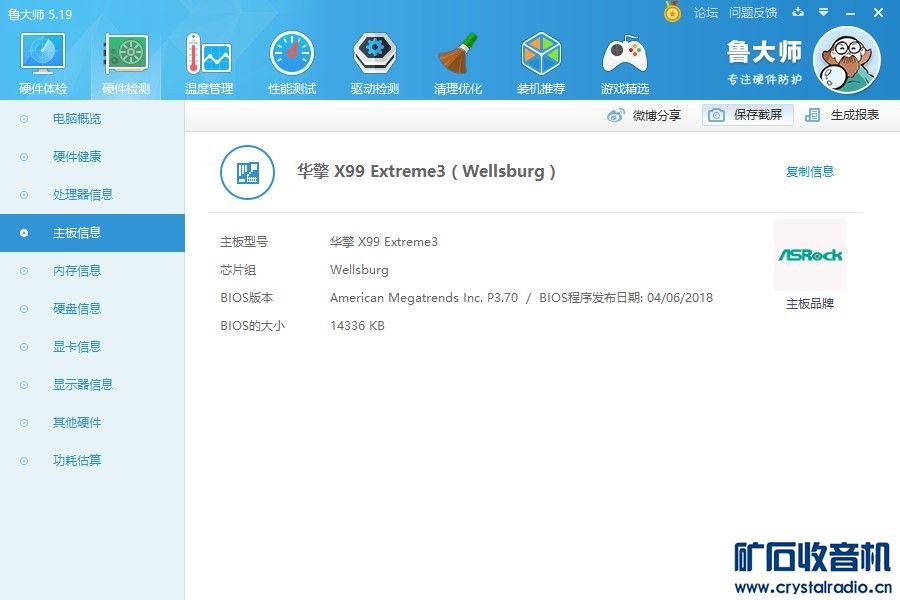
Task: Click motherboard model value 华擎 X99 Extreme3
Action: pos(383,242)
